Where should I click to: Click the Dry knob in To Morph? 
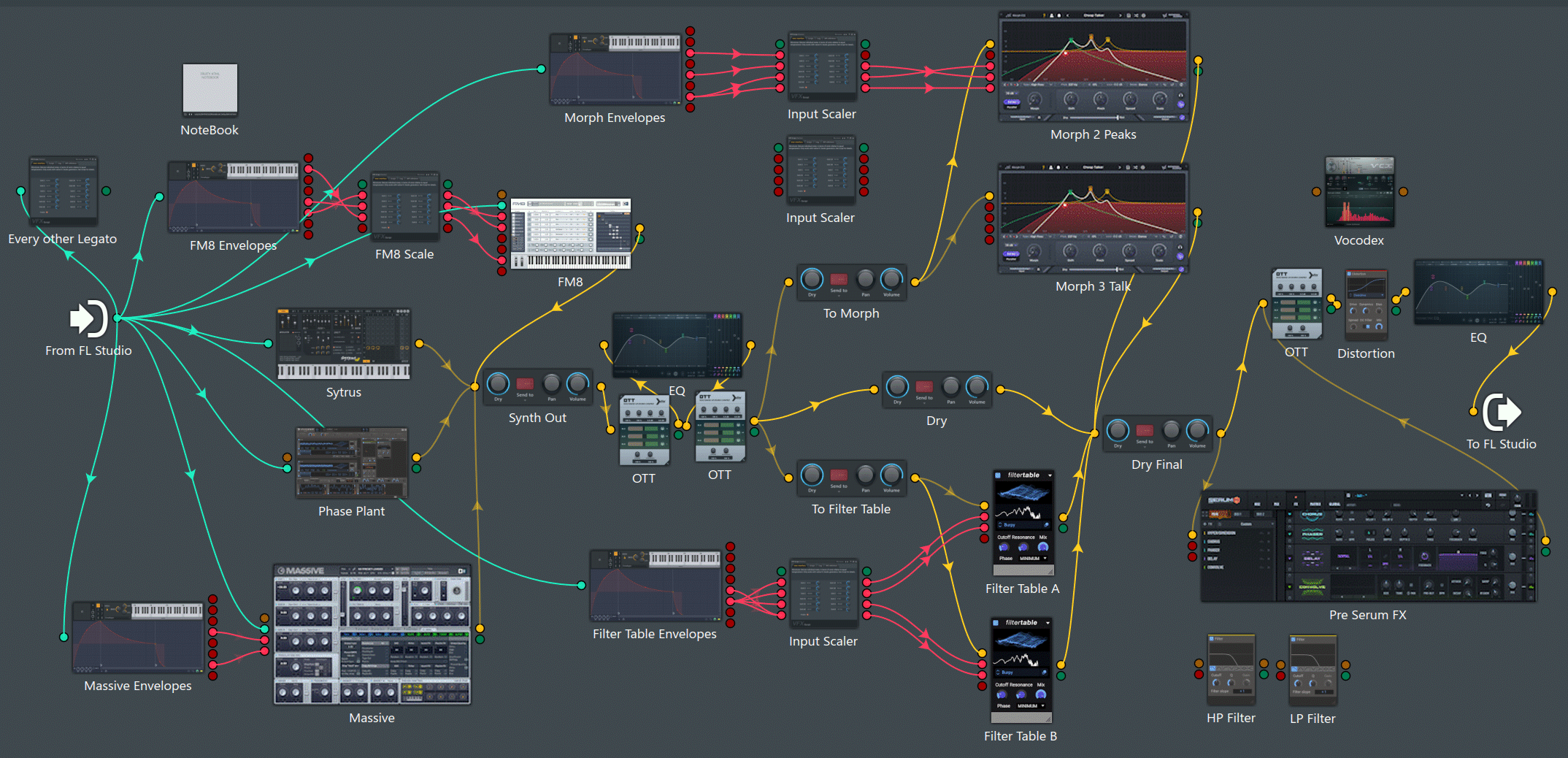point(812,278)
